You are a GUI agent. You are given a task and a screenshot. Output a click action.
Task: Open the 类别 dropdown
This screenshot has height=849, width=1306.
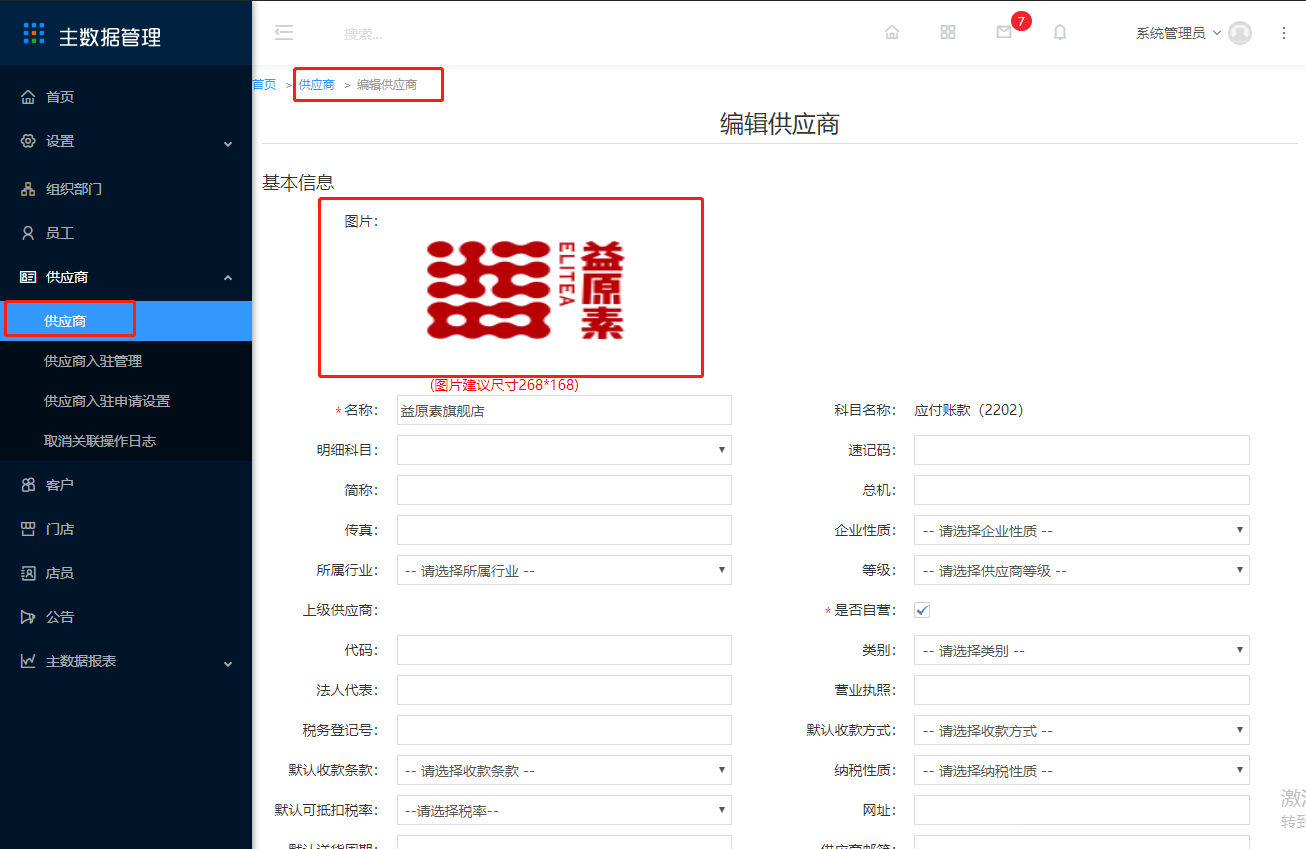point(1082,650)
